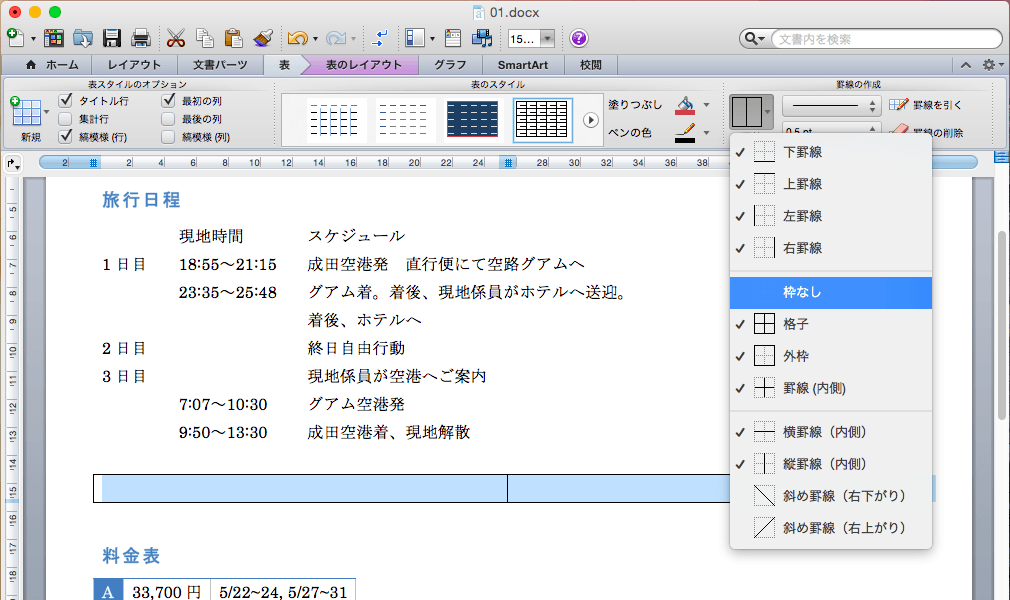The height and width of the screenshot is (600, 1010).
Task: Switch to the SmartArt tab
Action: (x=522, y=64)
